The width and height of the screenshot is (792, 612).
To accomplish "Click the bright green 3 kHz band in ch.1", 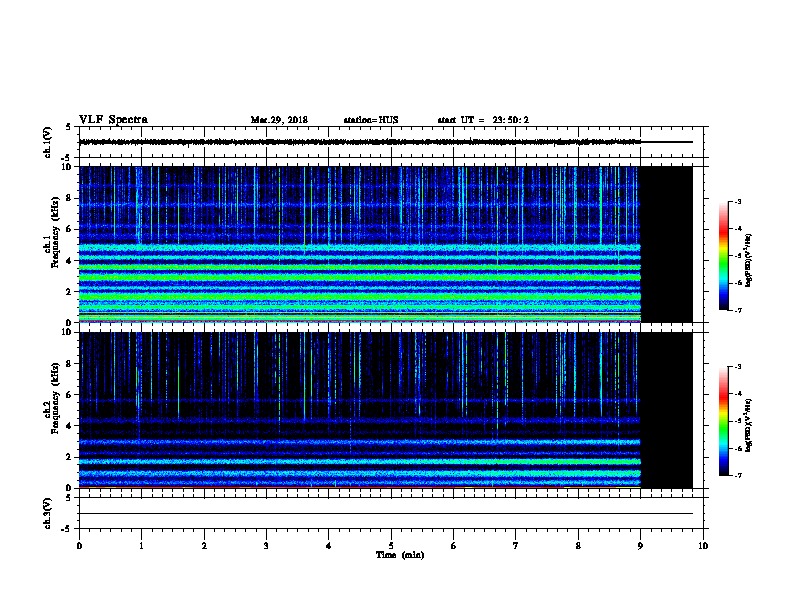I will [360, 277].
